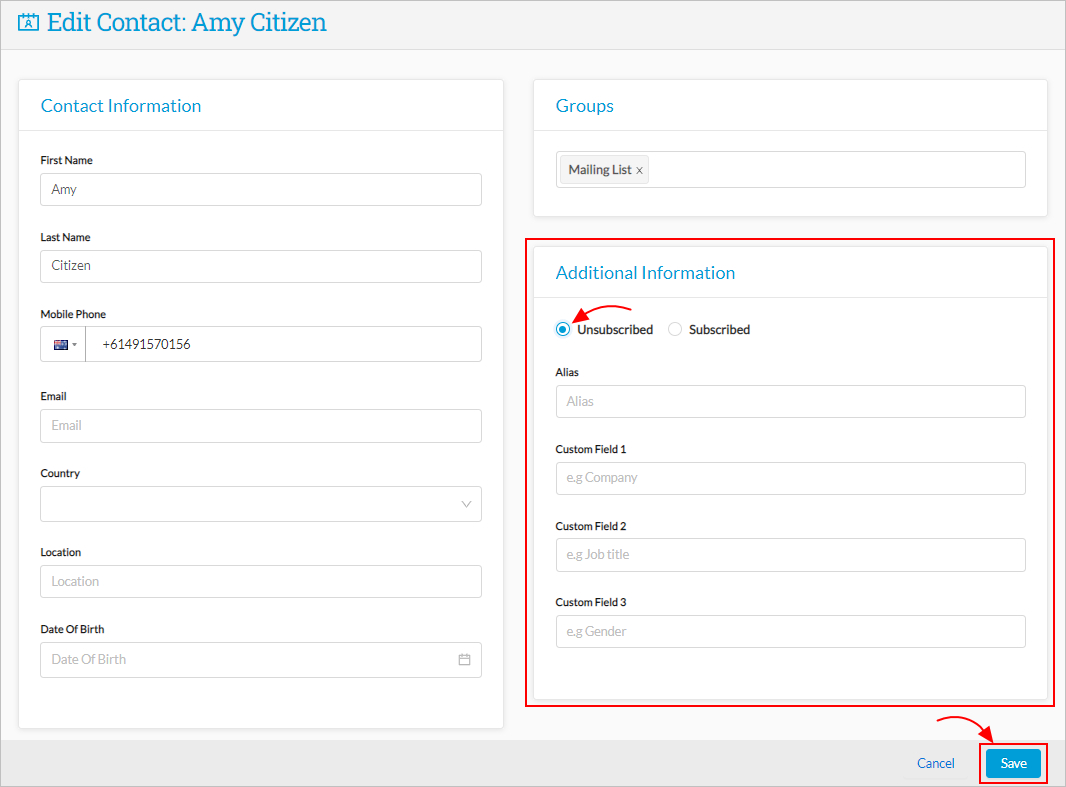Screen dimensions: 1066x787
Task: Click the Contact Information heading
Action: coord(121,106)
